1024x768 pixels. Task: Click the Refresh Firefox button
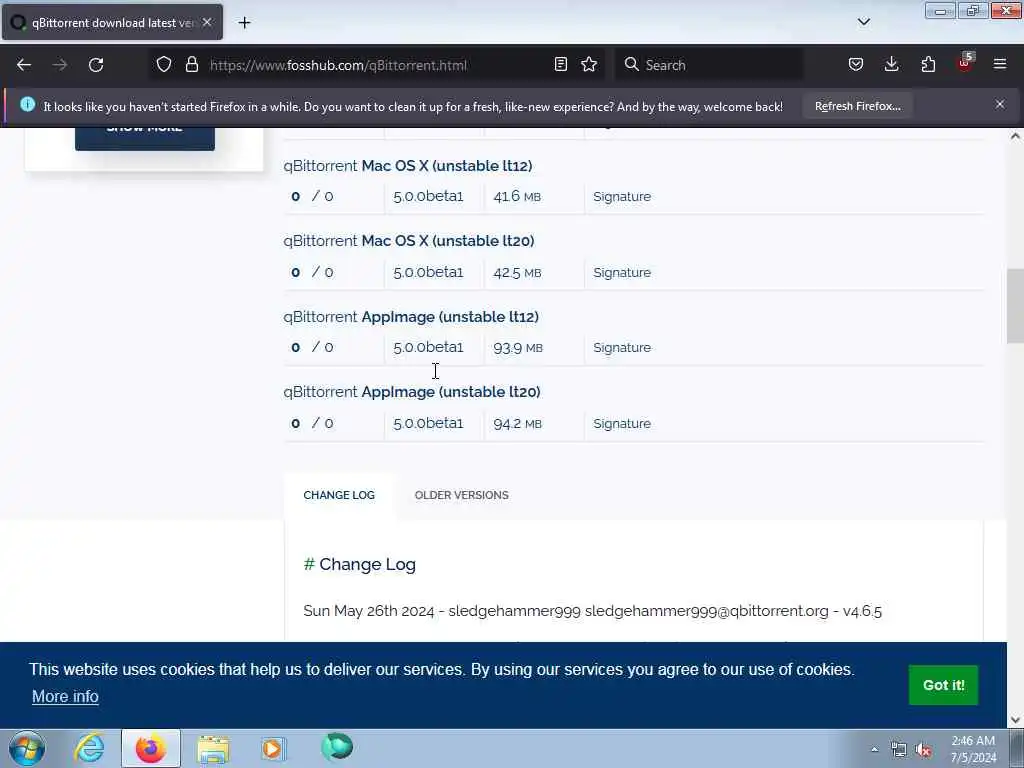(857, 106)
